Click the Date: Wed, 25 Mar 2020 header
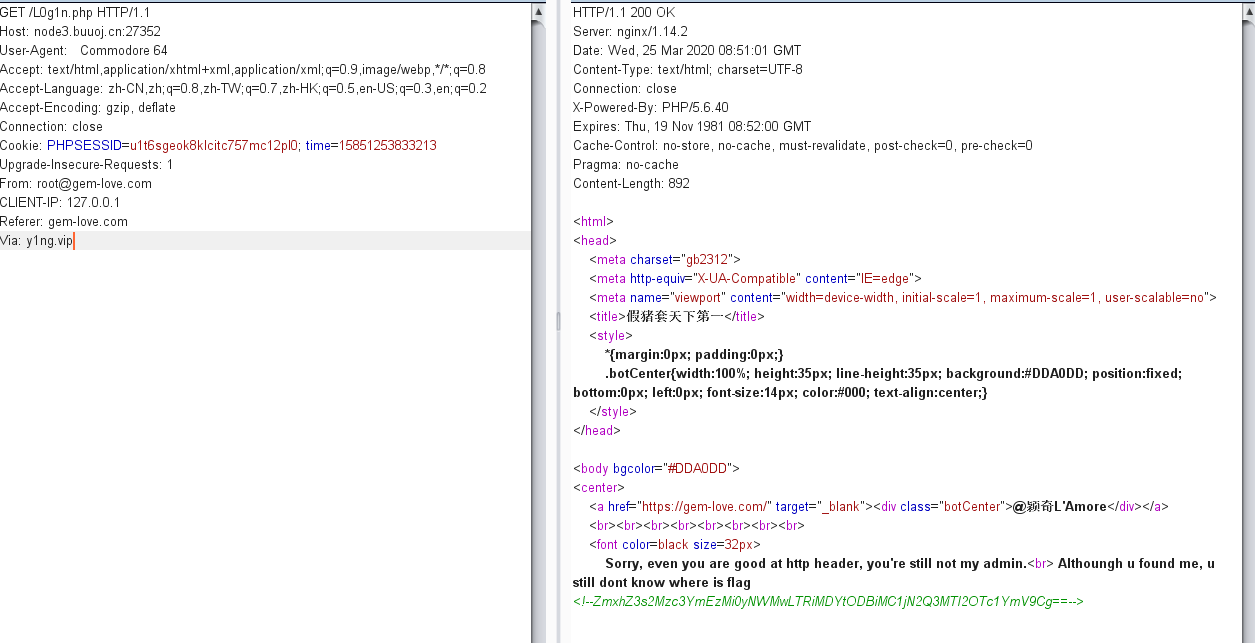Image resolution: width=1255 pixels, height=643 pixels. tap(687, 51)
